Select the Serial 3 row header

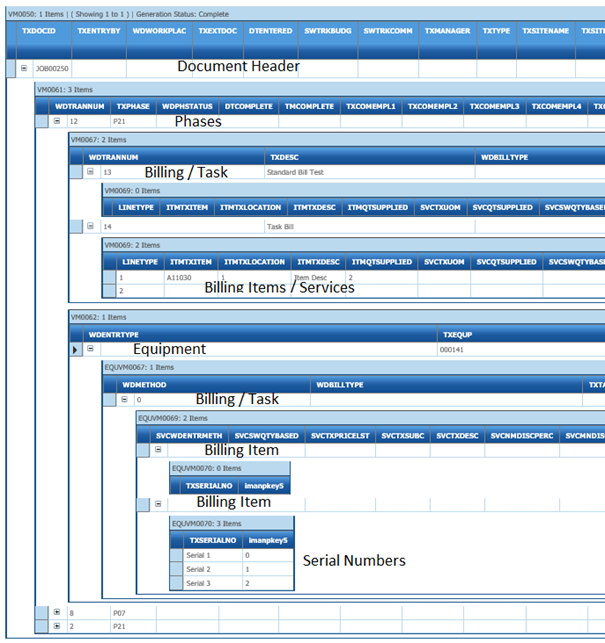[176, 583]
